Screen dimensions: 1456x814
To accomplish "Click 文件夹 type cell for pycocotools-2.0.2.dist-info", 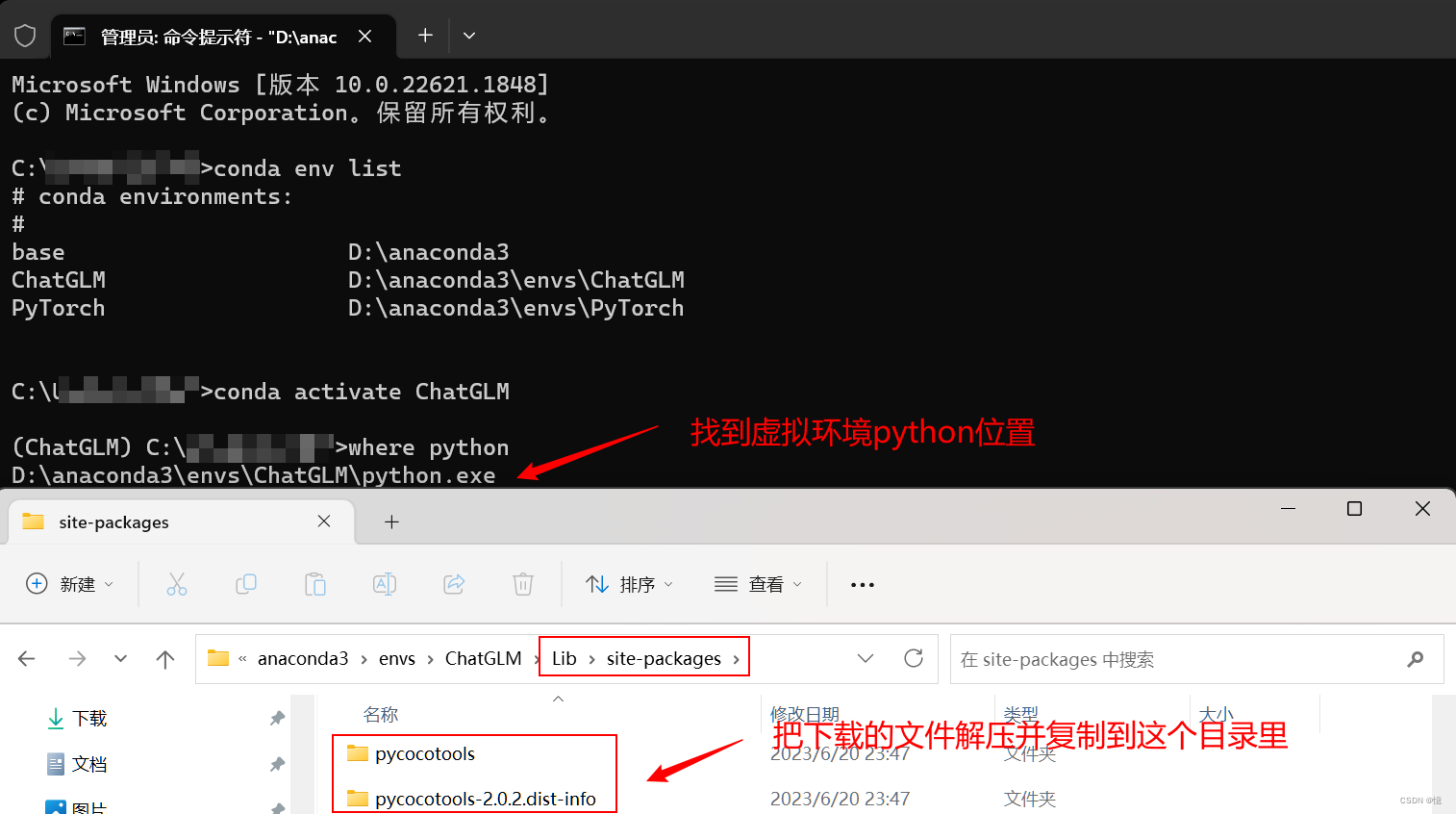I will [x=1030, y=799].
